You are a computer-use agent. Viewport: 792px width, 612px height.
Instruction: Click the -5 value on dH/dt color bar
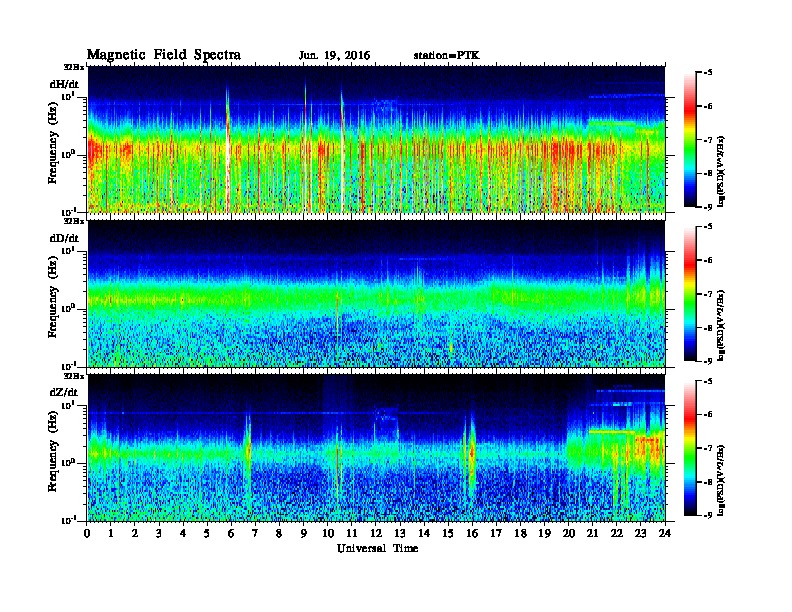(708, 73)
